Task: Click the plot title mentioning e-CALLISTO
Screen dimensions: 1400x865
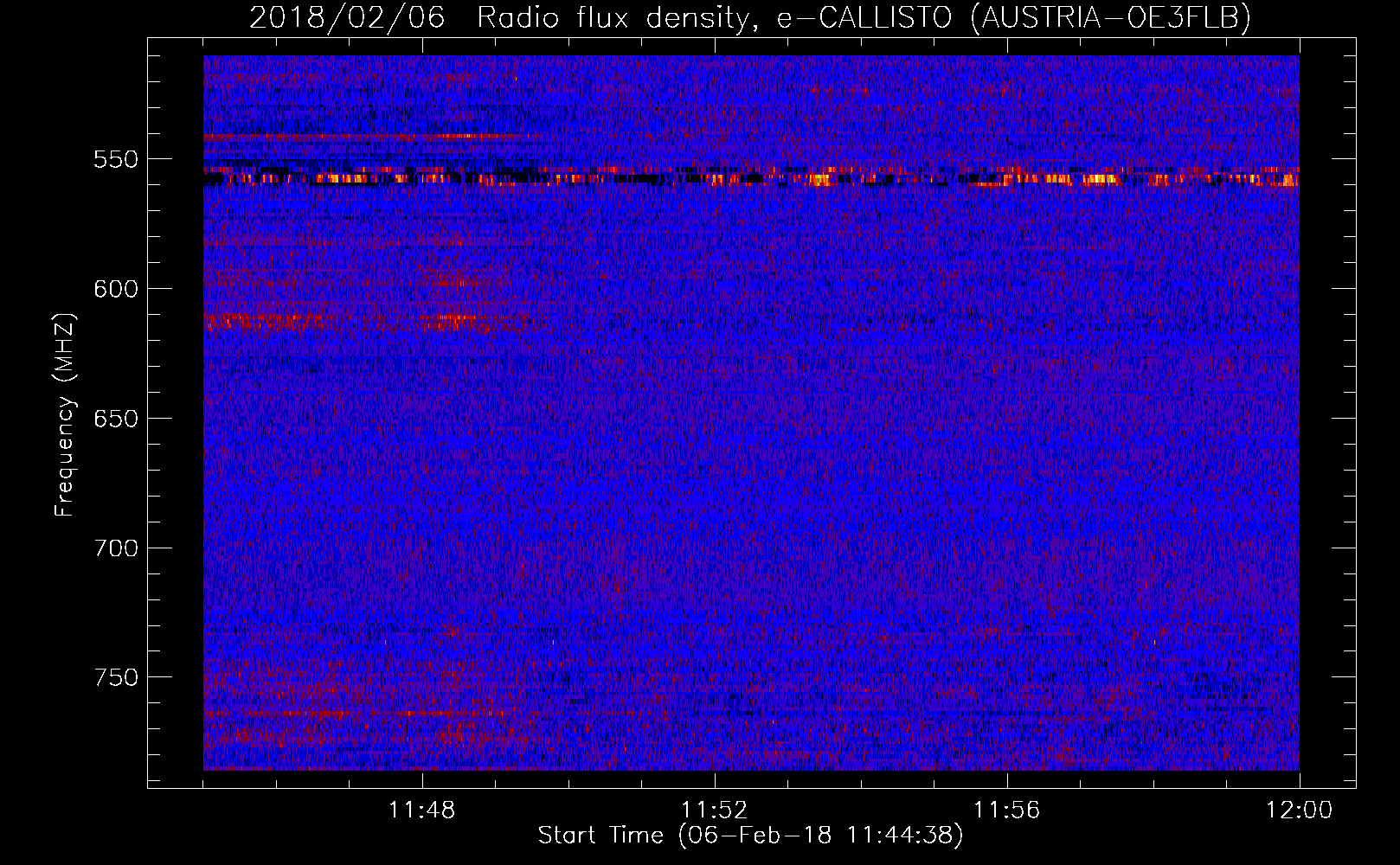Action: (750, 17)
